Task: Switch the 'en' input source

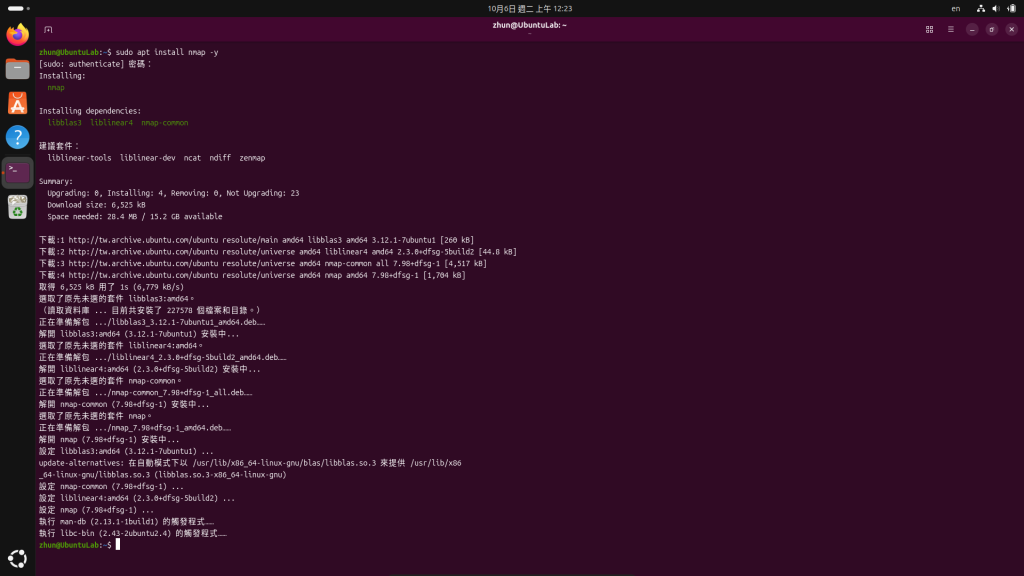Action: tap(955, 8)
